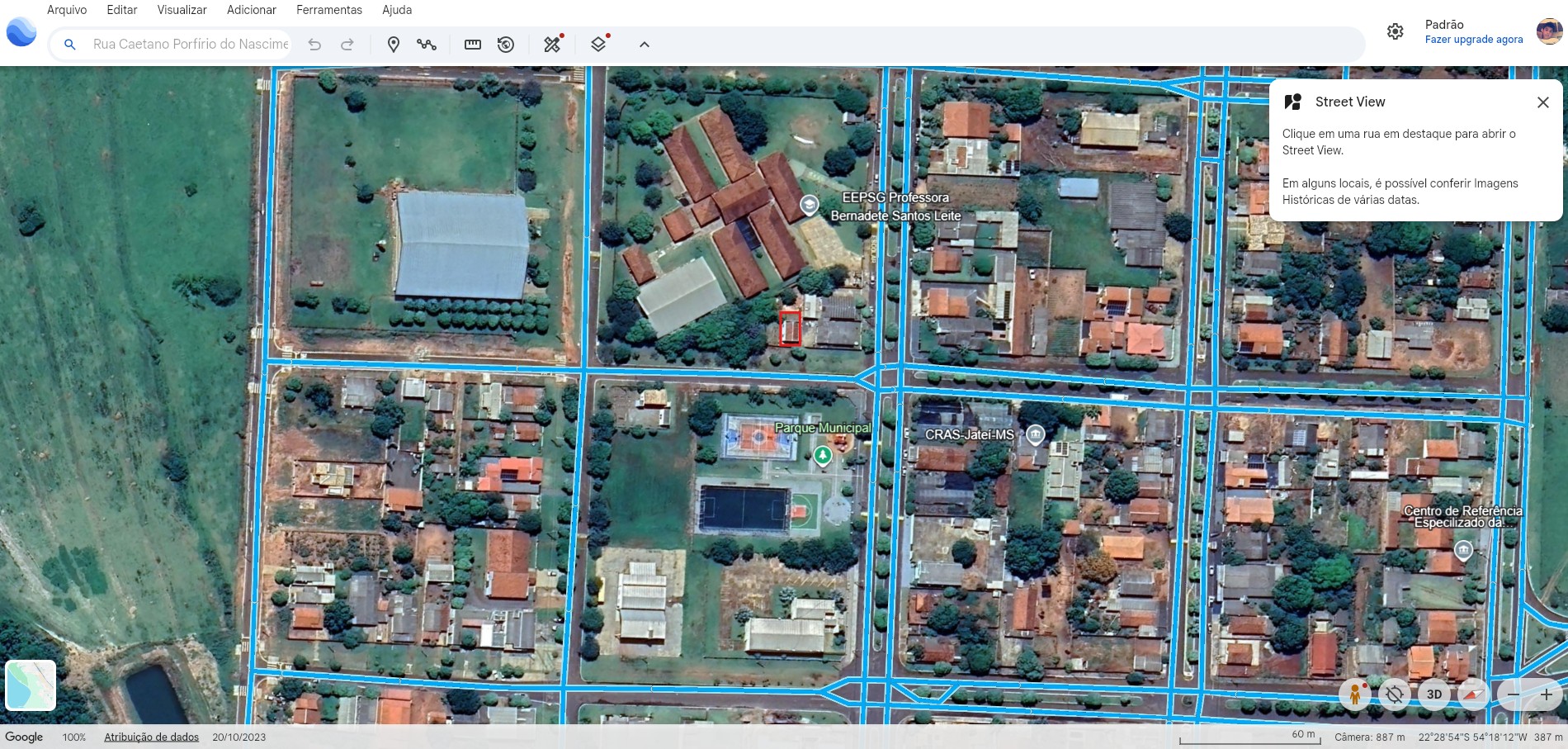Open the historical imagery tool
This screenshot has height=749, width=1568.
(x=506, y=45)
